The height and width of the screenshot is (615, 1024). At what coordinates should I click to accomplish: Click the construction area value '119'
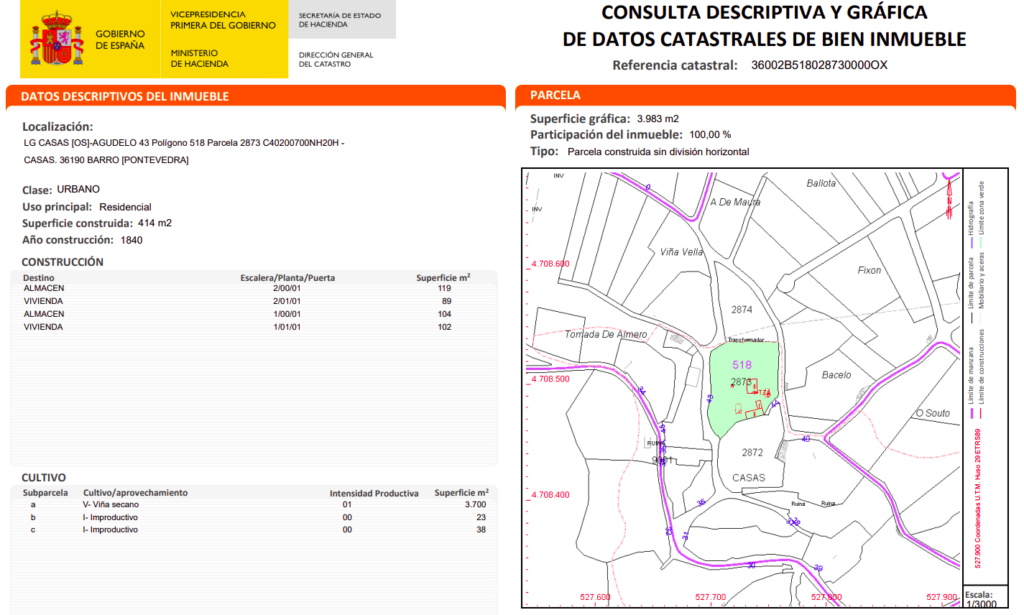click(444, 288)
